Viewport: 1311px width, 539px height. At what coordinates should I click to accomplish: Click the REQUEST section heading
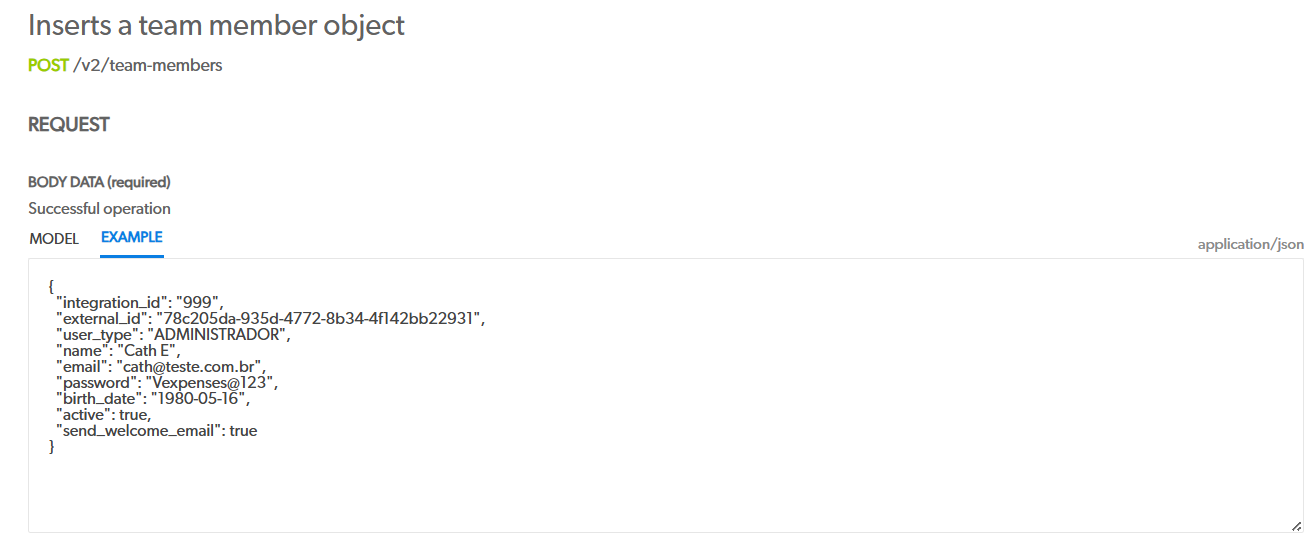click(x=68, y=125)
